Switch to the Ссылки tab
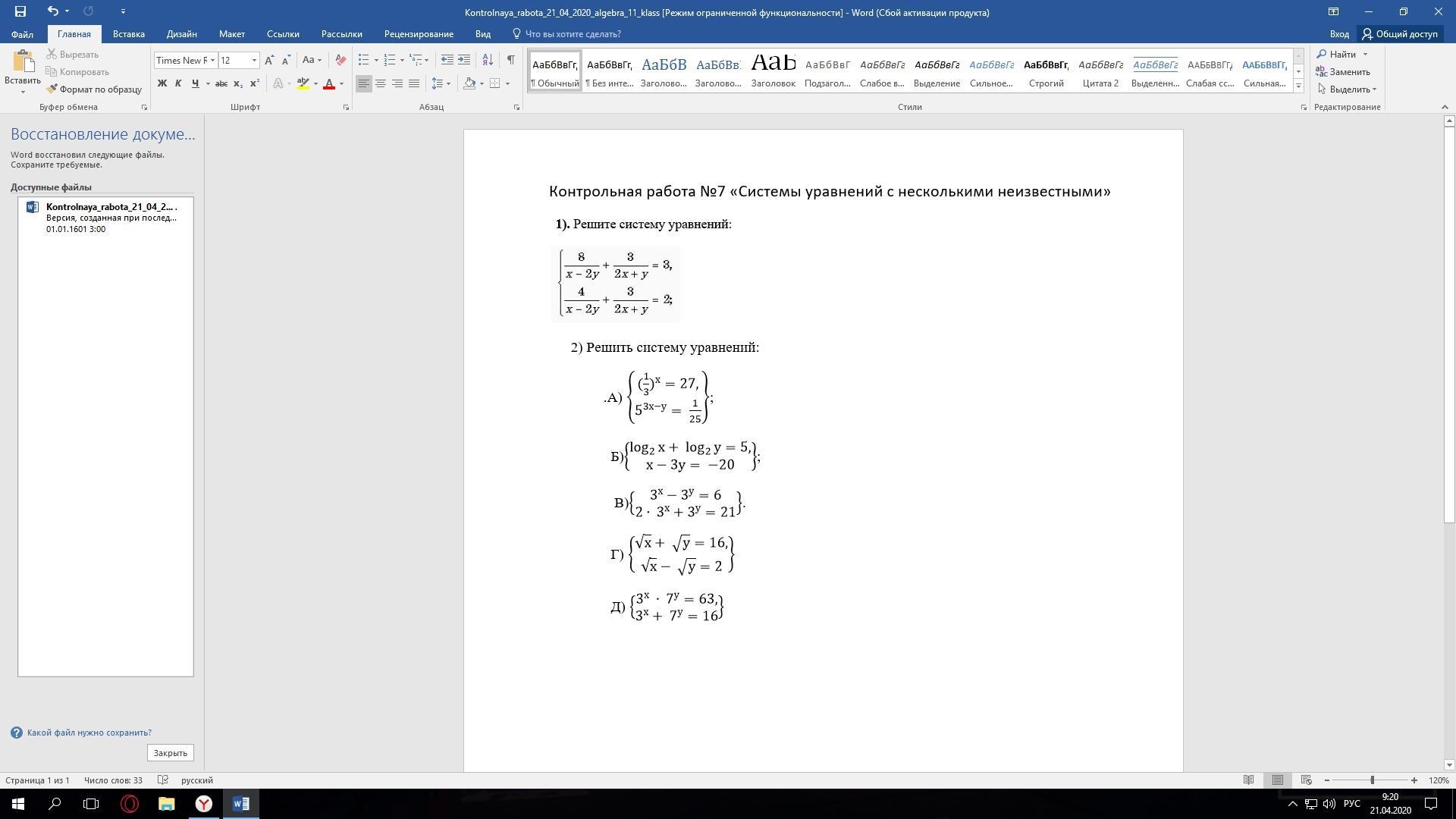 tap(283, 34)
